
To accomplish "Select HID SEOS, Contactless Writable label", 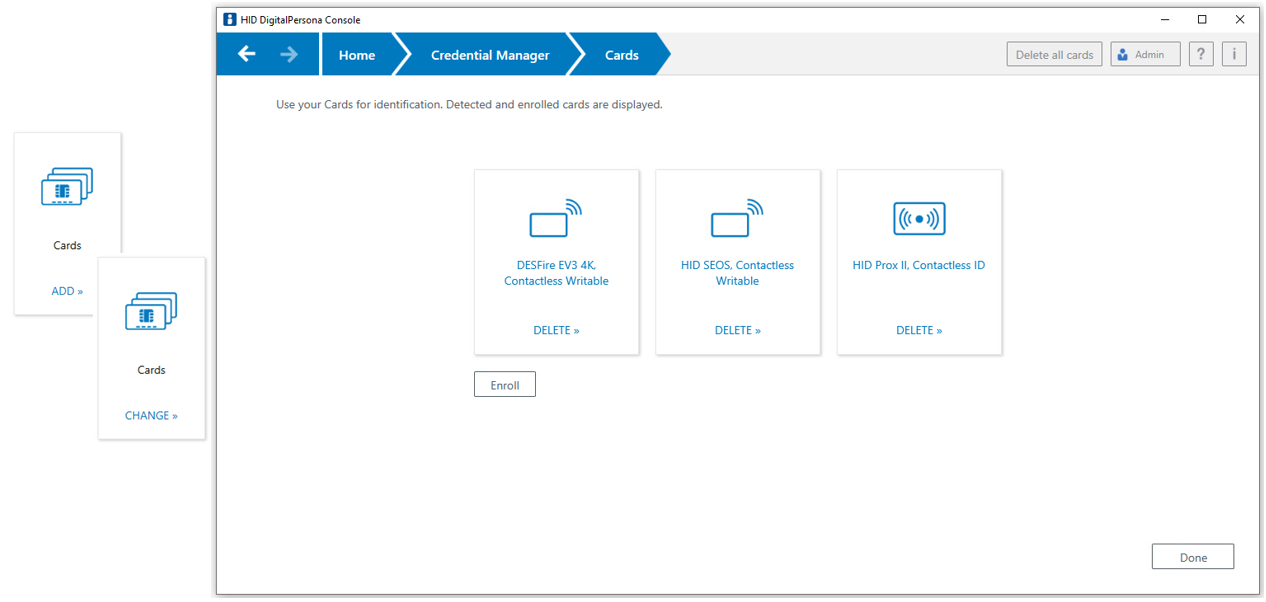I will pyautogui.click(x=737, y=273).
